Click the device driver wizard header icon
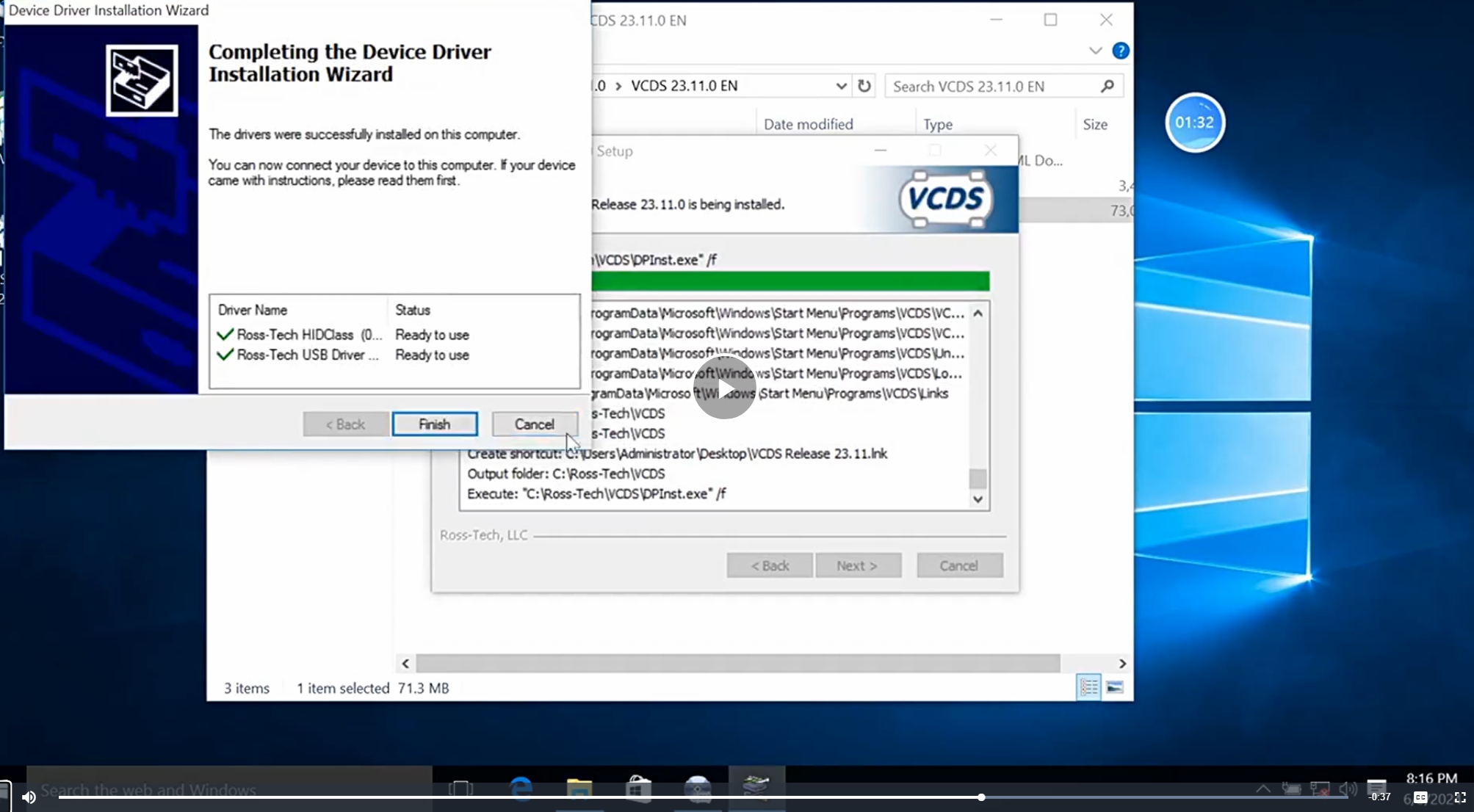This screenshot has height=812, width=1474. tap(141, 80)
